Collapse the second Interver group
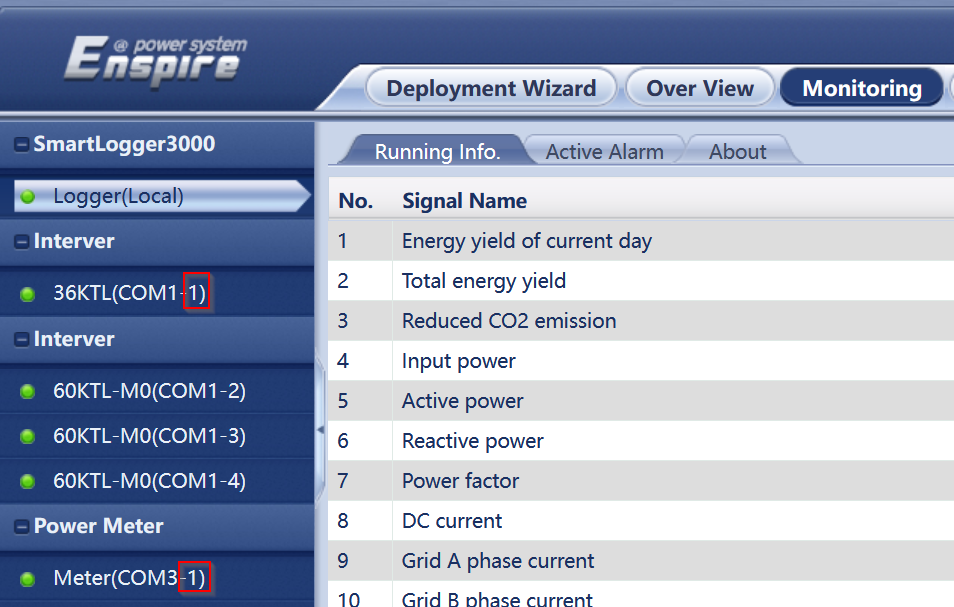The image size is (954, 607). coord(21,340)
